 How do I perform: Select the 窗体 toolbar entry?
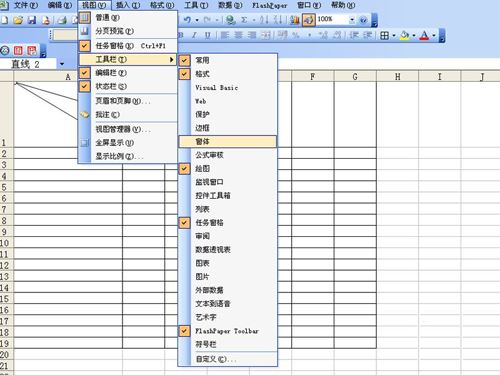228,142
